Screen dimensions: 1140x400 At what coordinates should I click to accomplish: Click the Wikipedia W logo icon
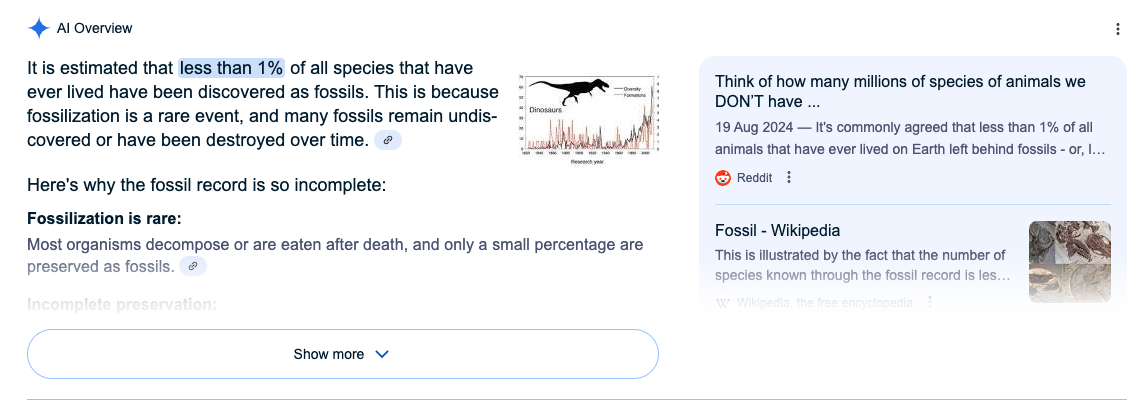click(x=723, y=303)
